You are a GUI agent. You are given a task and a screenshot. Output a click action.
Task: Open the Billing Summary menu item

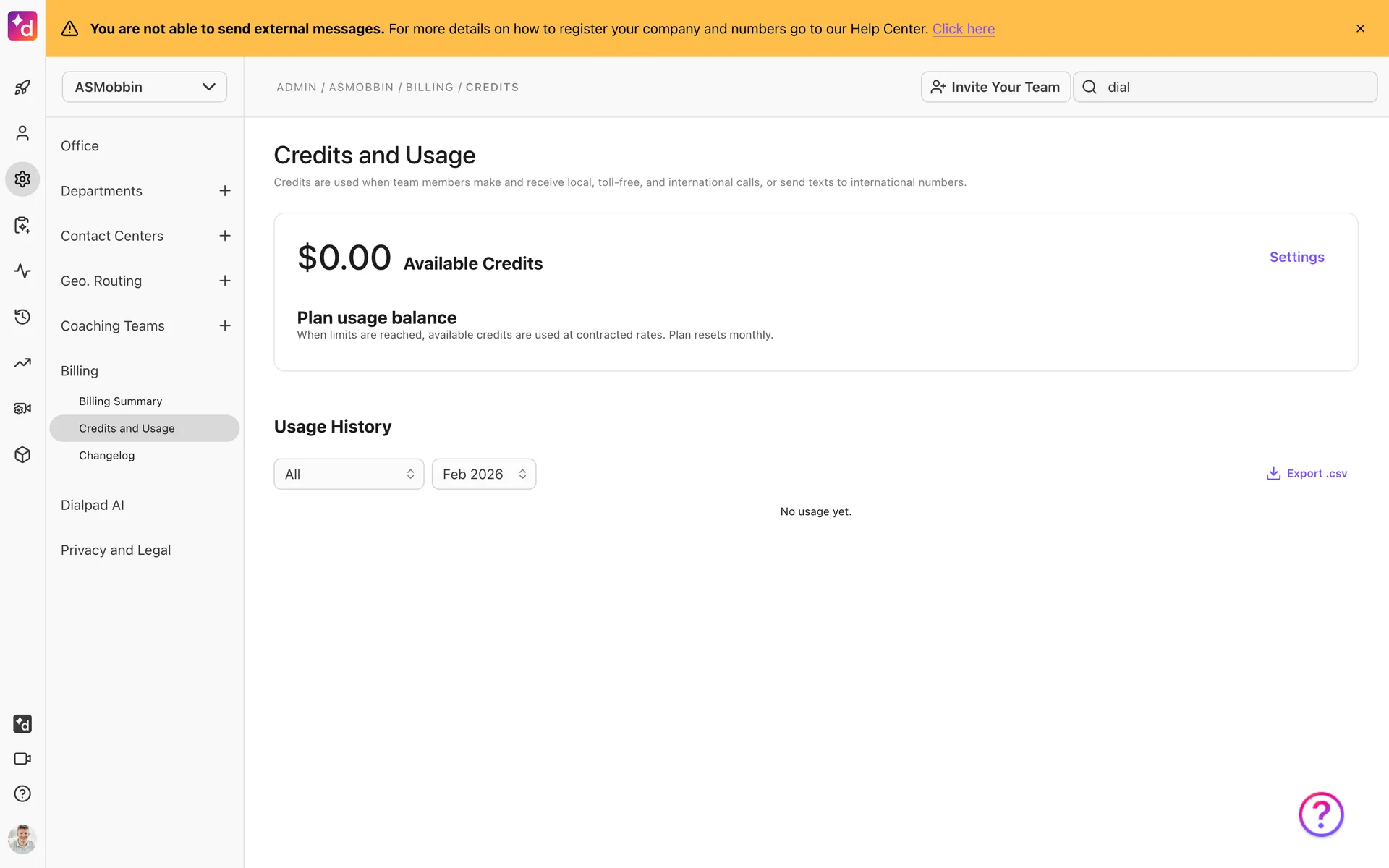pyautogui.click(x=120, y=401)
